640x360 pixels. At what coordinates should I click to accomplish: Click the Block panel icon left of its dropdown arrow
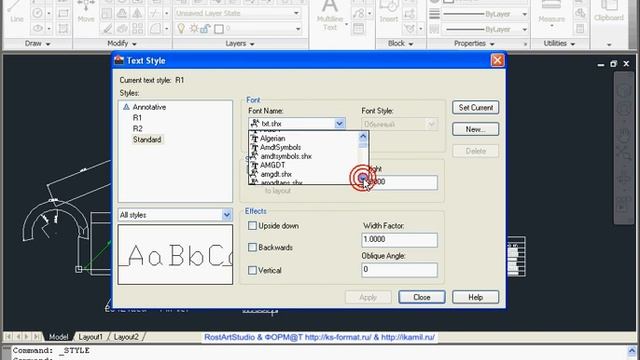(x=409, y=29)
